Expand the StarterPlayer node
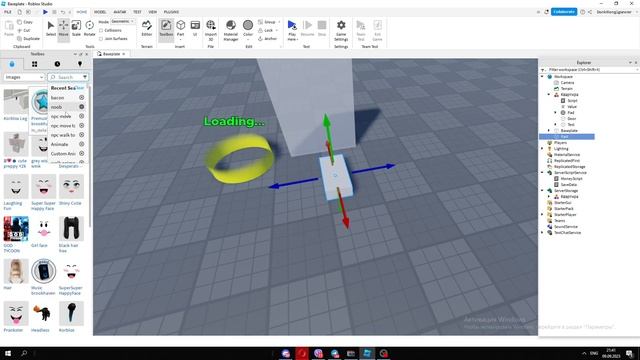 (542, 215)
